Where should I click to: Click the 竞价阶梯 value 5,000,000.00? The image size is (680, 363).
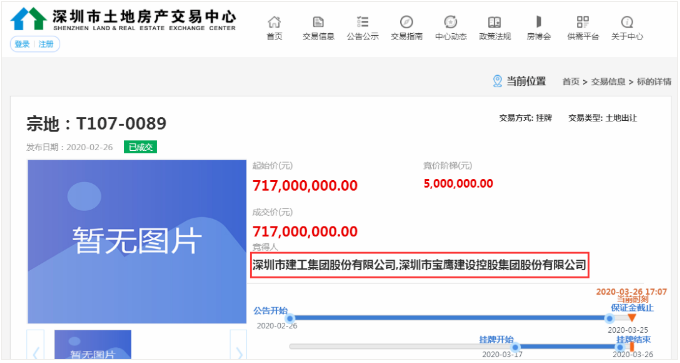click(x=458, y=184)
